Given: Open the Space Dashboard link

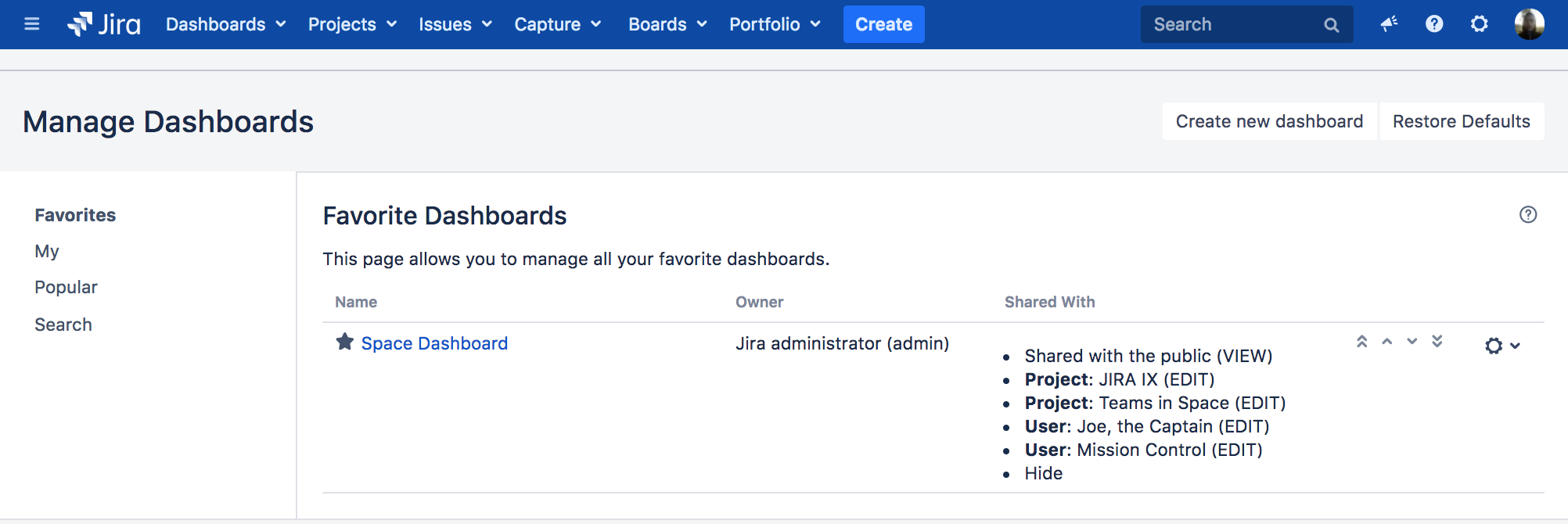Looking at the screenshot, I should [x=434, y=343].
